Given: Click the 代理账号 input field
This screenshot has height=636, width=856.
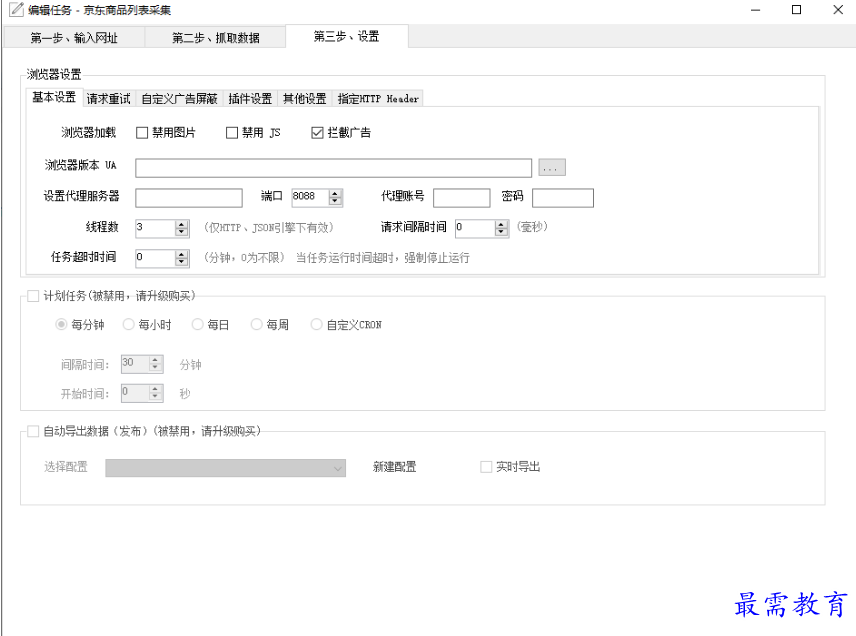Looking at the screenshot, I should (x=462, y=198).
